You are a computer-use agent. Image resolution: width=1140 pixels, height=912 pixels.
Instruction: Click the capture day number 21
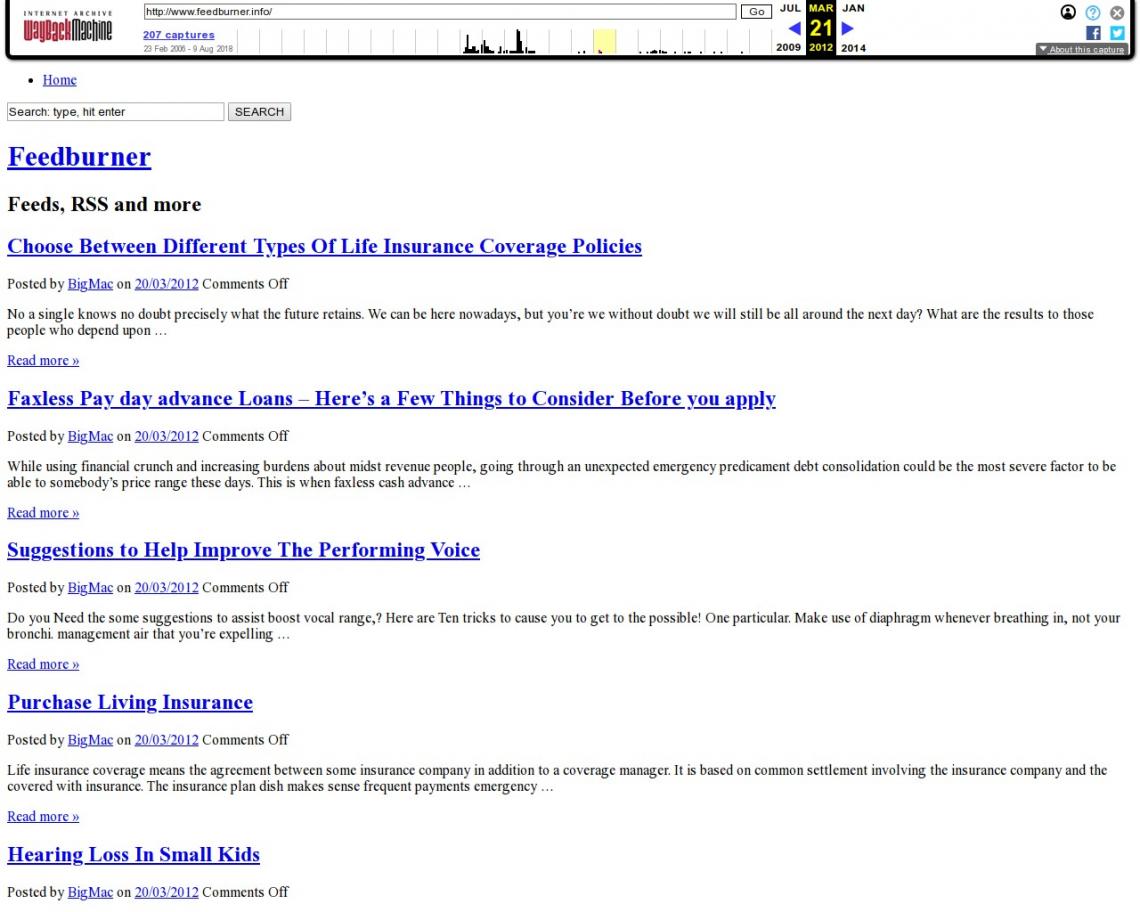click(x=821, y=28)
